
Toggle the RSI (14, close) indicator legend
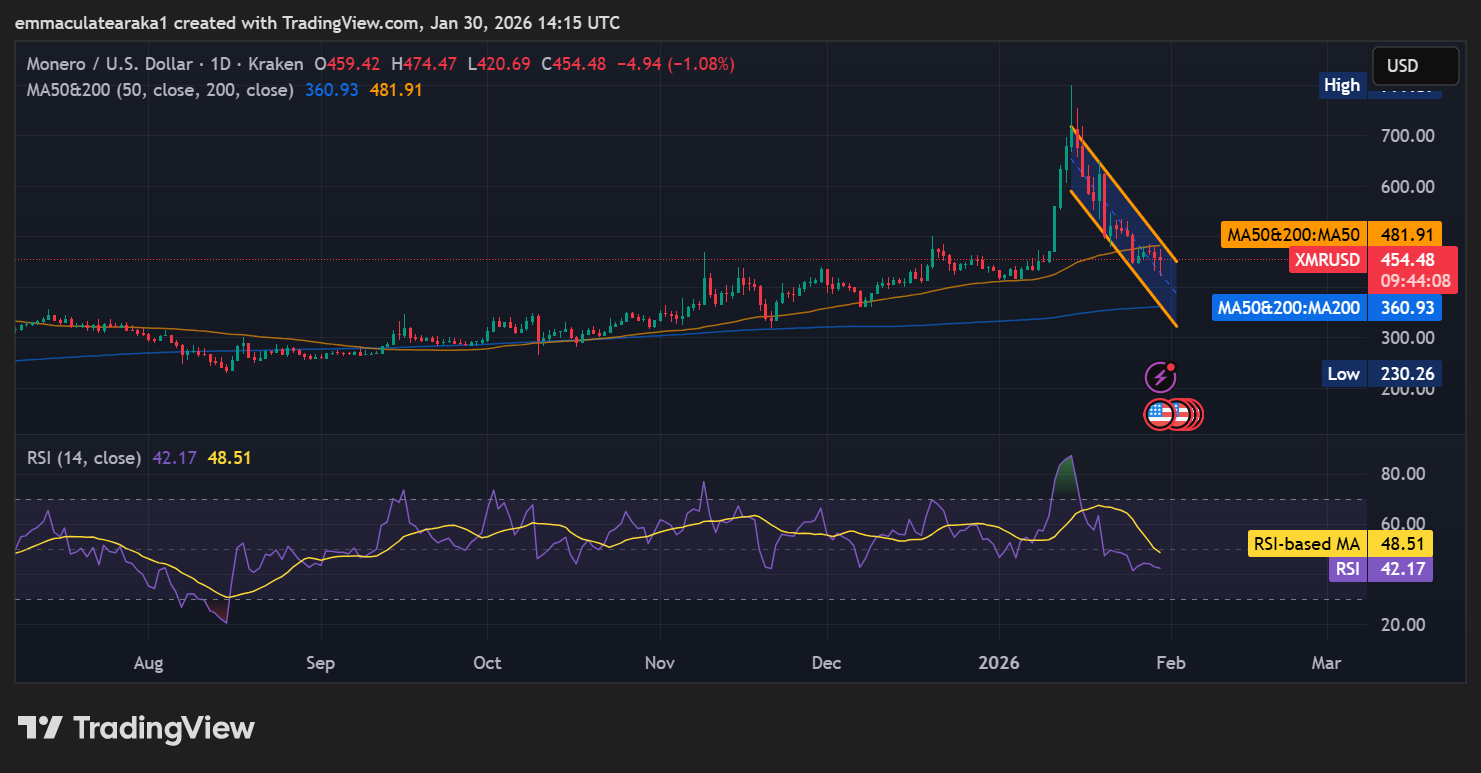tap(84, 457)
